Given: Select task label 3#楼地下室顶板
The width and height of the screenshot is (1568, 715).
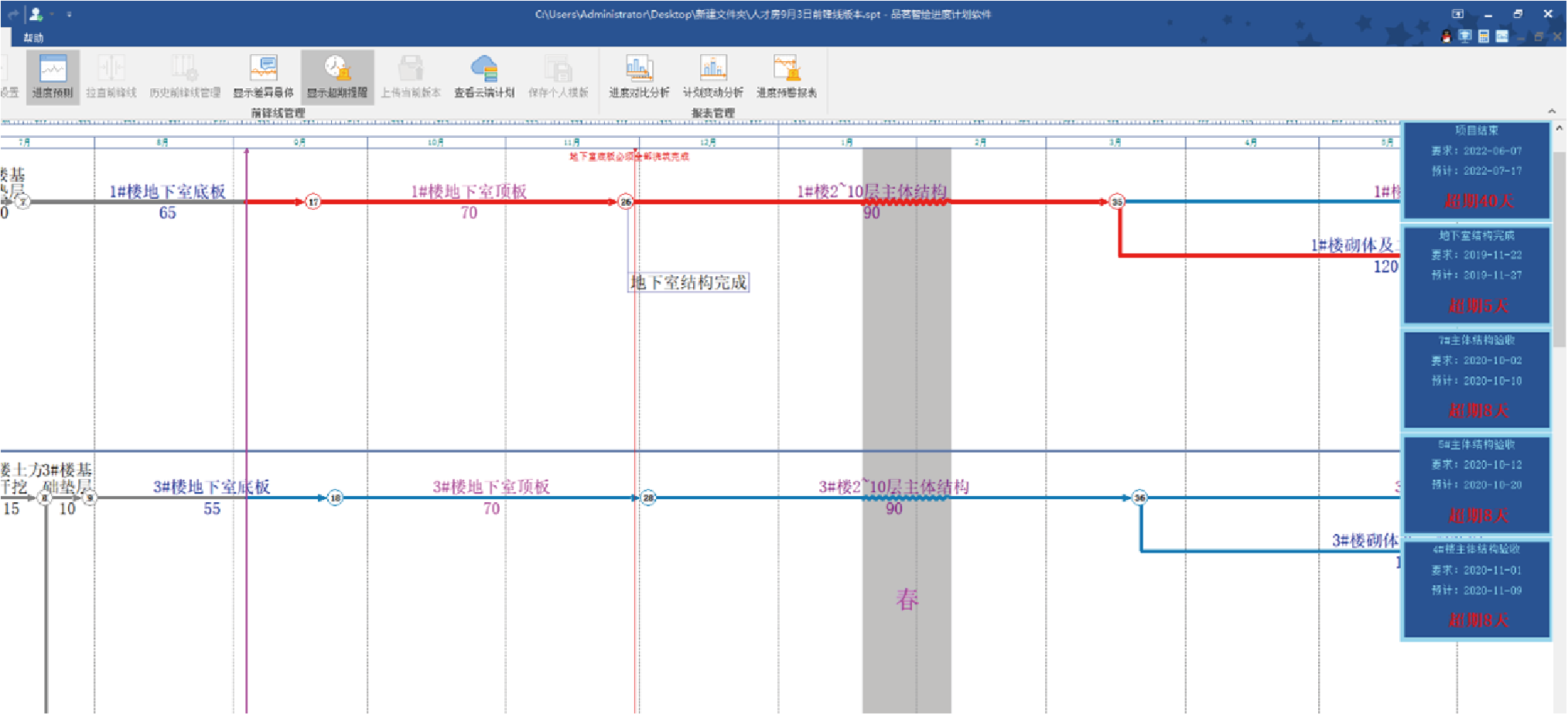Looking at the screenshot, I should click(491, 487).
